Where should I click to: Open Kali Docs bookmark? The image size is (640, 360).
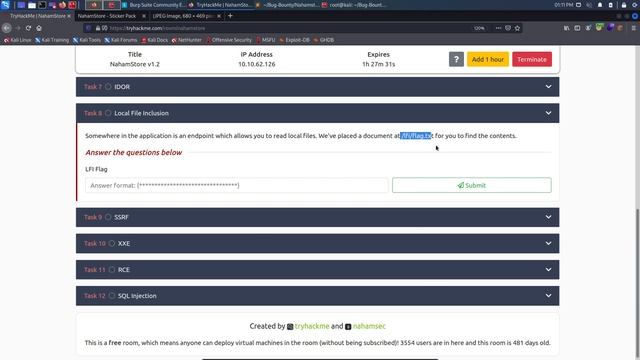(155, 40)
